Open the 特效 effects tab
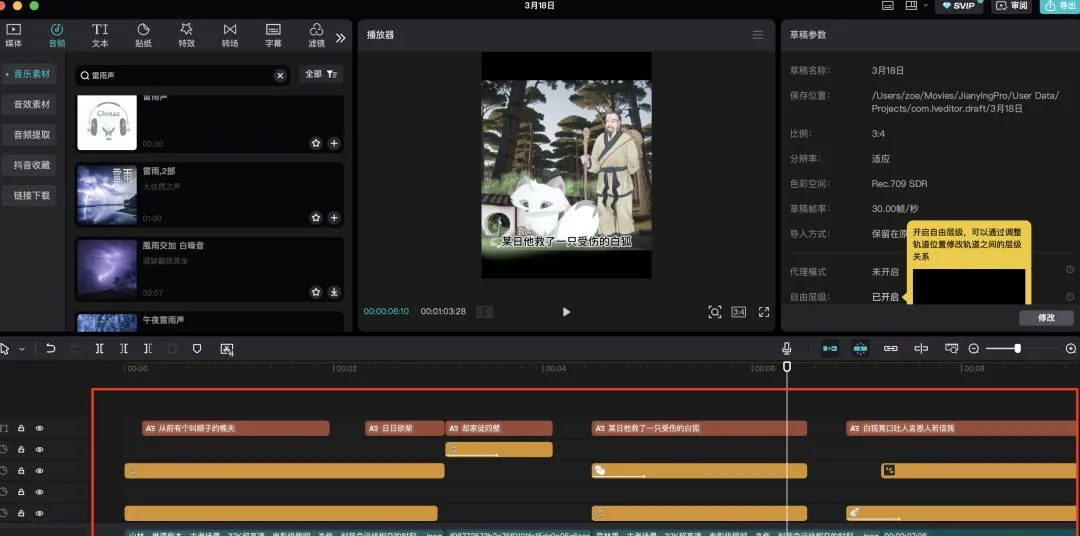Screen dimensions: 1080x536 (x=187, y=35)
